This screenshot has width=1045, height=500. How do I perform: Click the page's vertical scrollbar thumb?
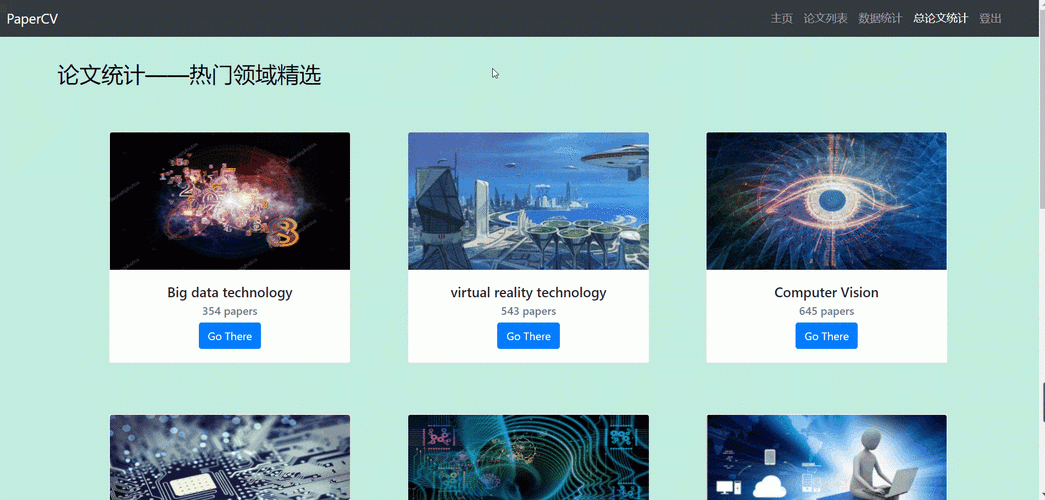[x=1042, y=402]
